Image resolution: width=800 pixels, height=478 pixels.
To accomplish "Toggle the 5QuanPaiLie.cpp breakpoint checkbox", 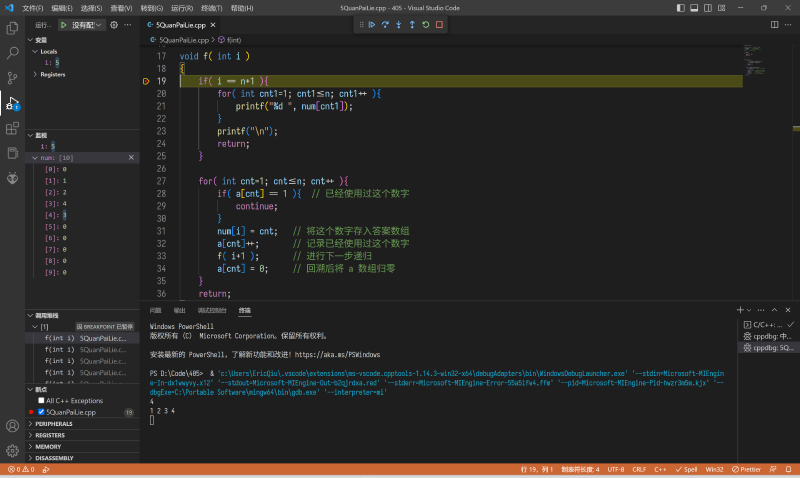I will pyautogui.click(x=41, y=412).
